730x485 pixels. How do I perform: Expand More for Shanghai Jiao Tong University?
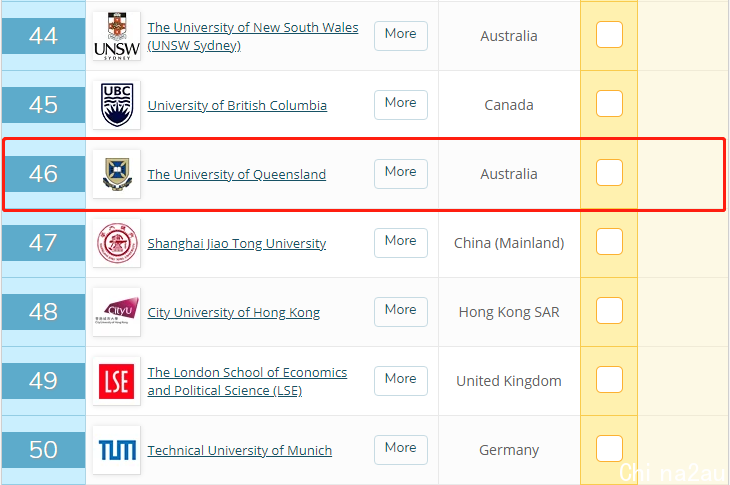click(401, 243)
